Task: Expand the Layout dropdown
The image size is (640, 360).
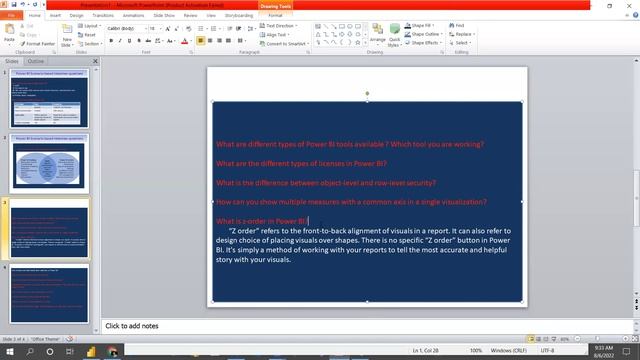Action: [x=90, y=26]
